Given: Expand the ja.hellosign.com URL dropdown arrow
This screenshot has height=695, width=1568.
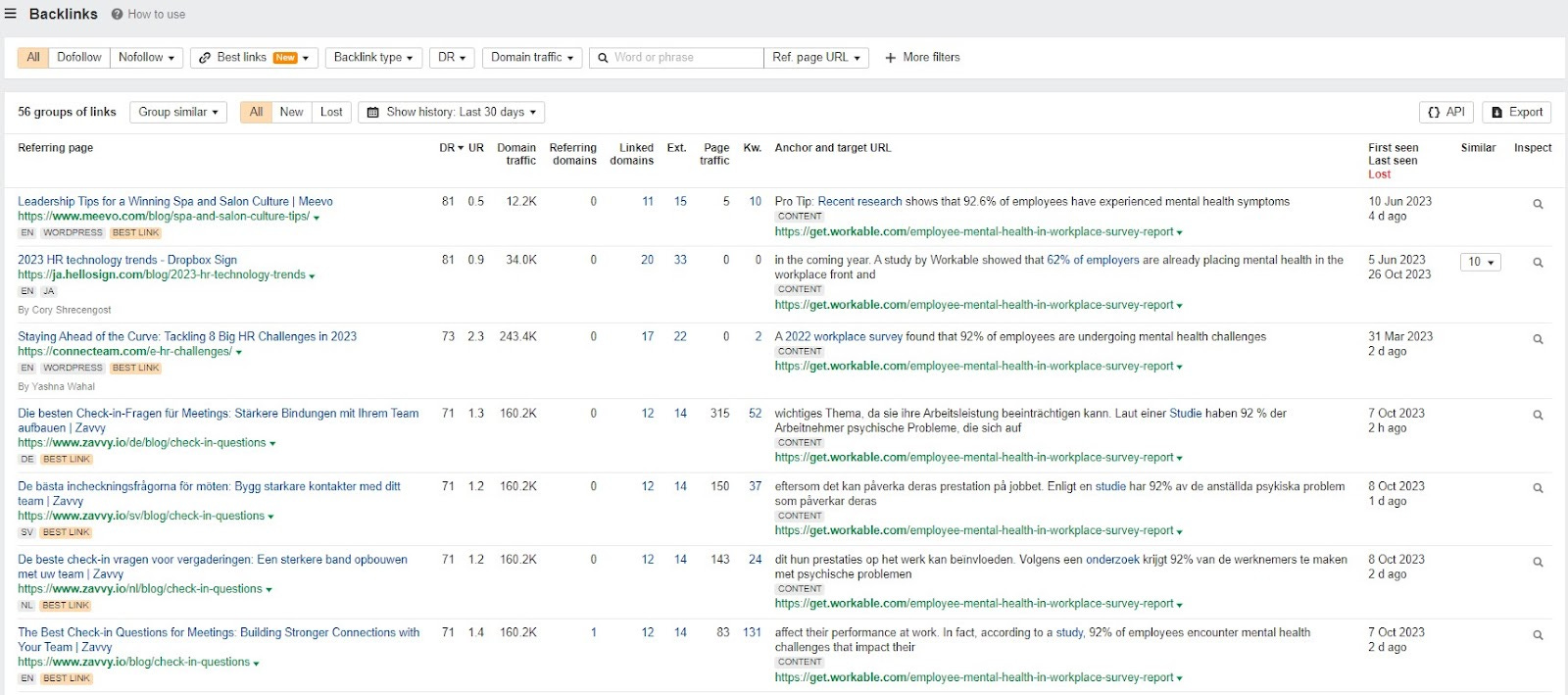Looking at the screenshot, I should point(312,276).
